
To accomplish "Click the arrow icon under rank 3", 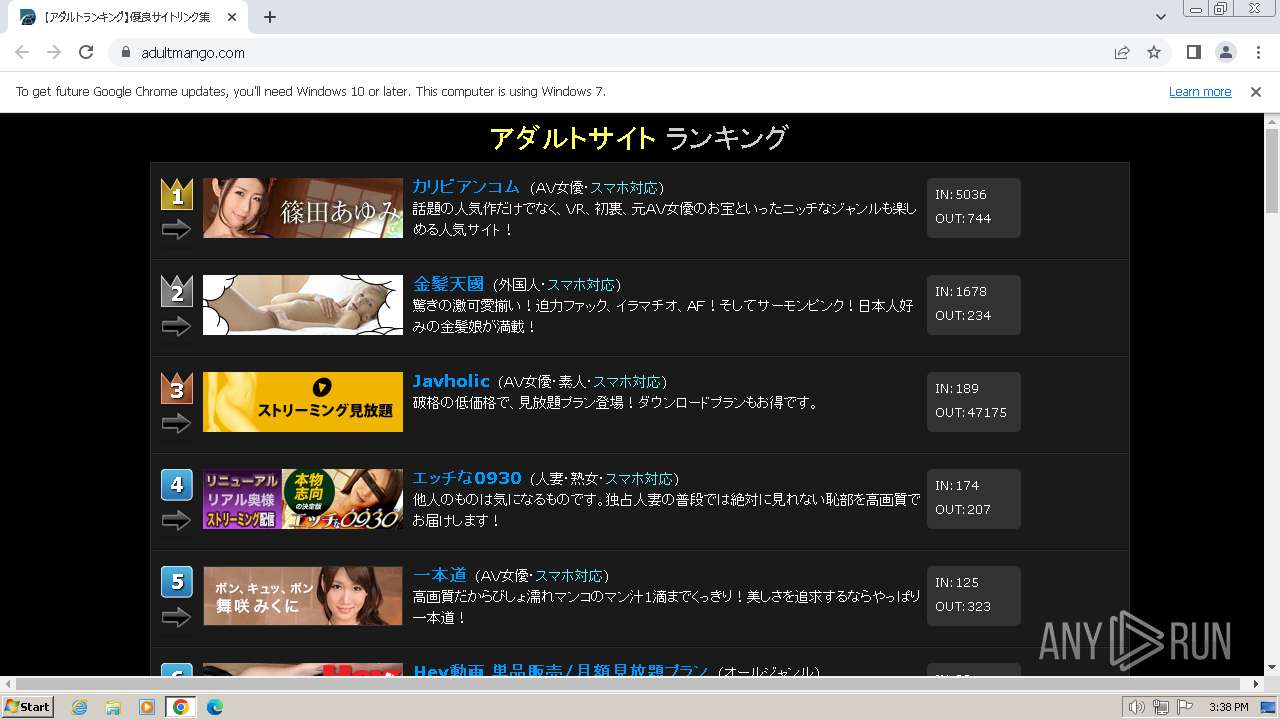I will (176, 424).
